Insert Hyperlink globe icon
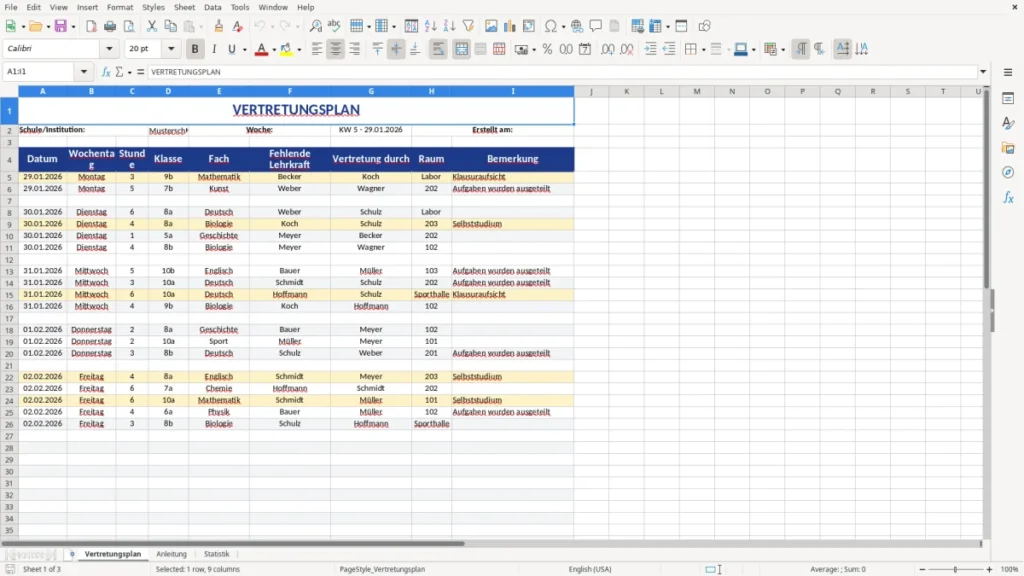This screenshot has width=1024, height=576. tap(577, 26)
